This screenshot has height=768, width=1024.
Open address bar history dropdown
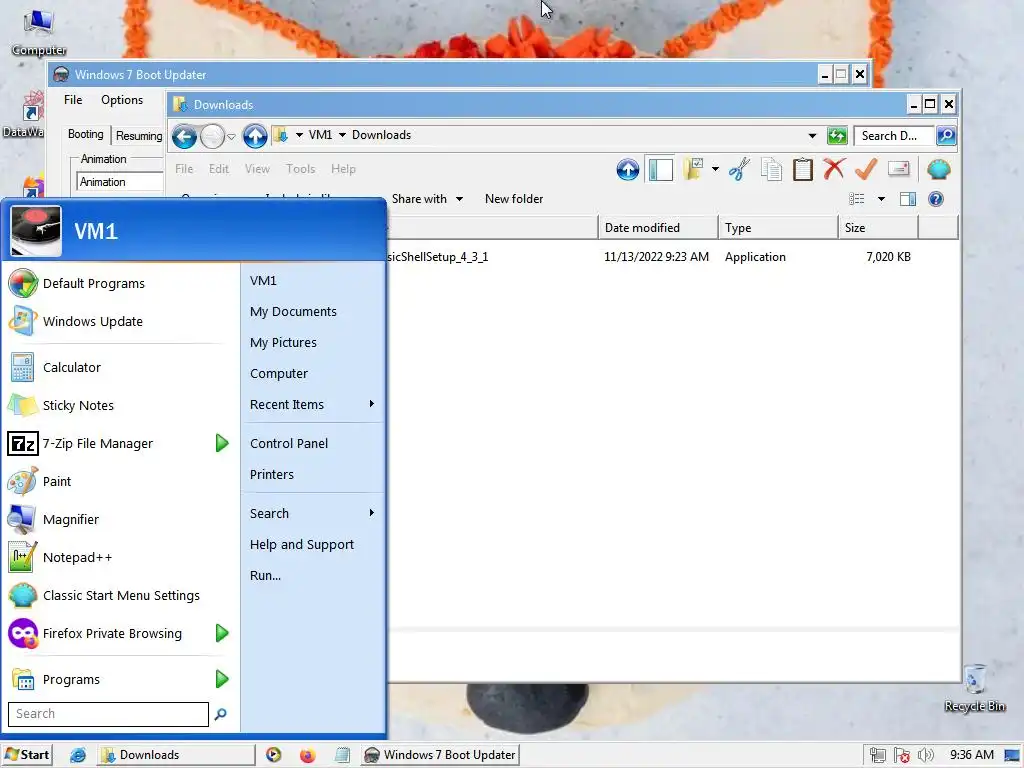[x=812, y=136]
